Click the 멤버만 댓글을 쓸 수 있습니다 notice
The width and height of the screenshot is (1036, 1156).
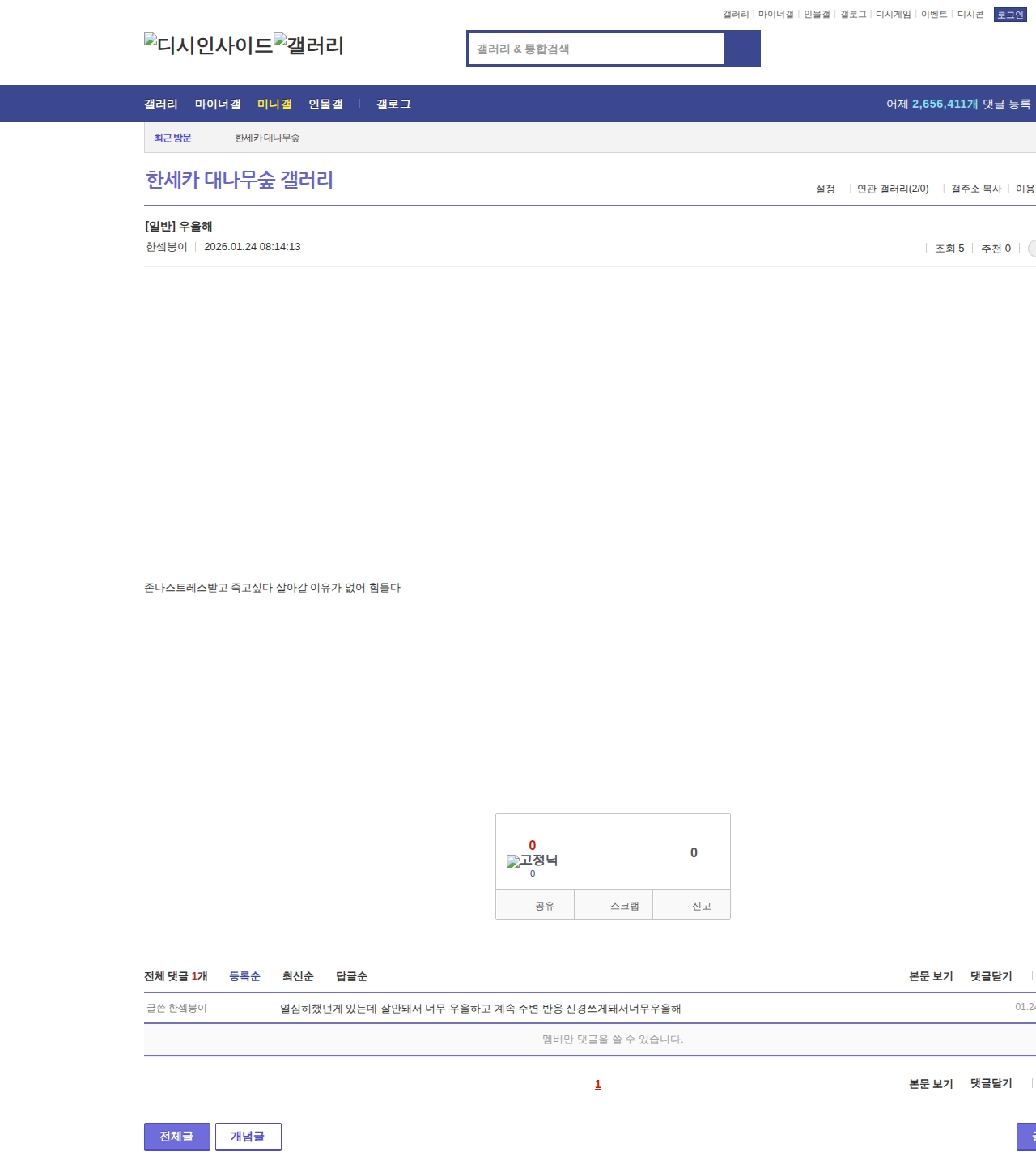[x=613, y=1039]
